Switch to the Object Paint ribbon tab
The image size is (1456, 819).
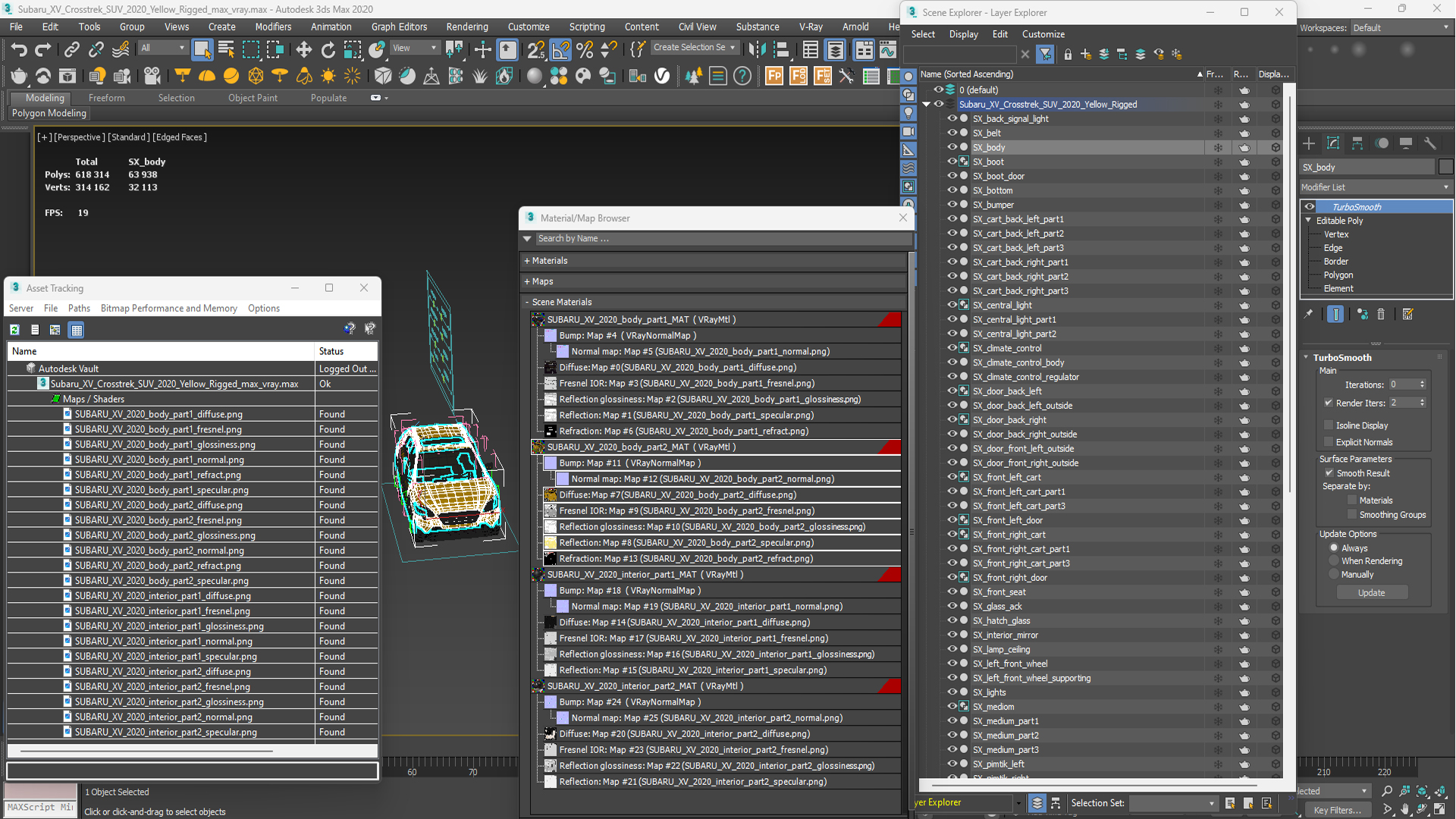coord(253,98)
